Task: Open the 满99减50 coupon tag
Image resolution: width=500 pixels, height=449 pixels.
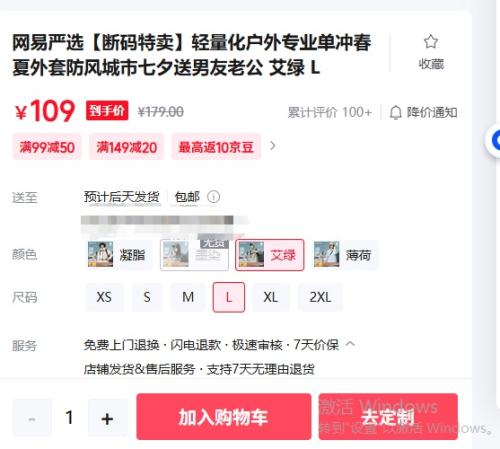Action: 47,147
